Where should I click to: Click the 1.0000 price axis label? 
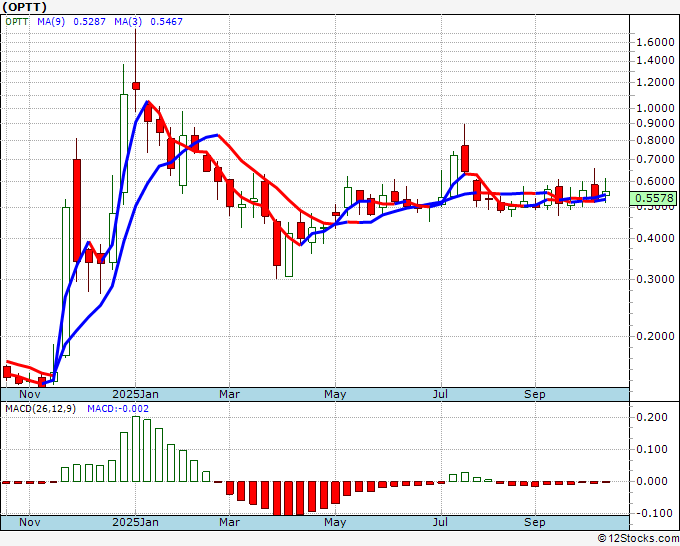[655, 108]
